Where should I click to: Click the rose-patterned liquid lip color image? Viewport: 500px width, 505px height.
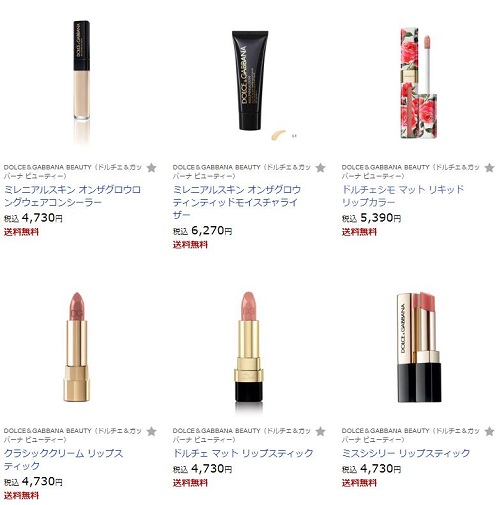point(419,82)
